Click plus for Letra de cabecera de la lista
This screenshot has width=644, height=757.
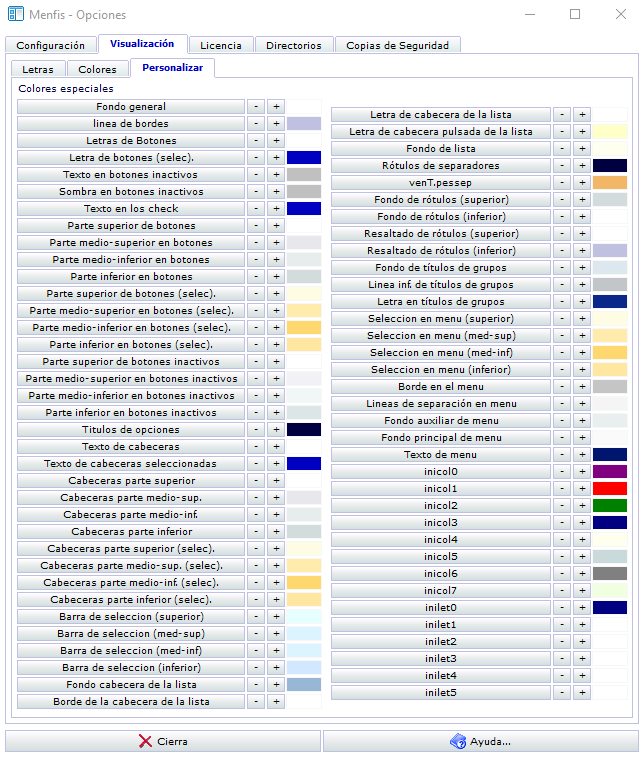(x=582, y=115)
